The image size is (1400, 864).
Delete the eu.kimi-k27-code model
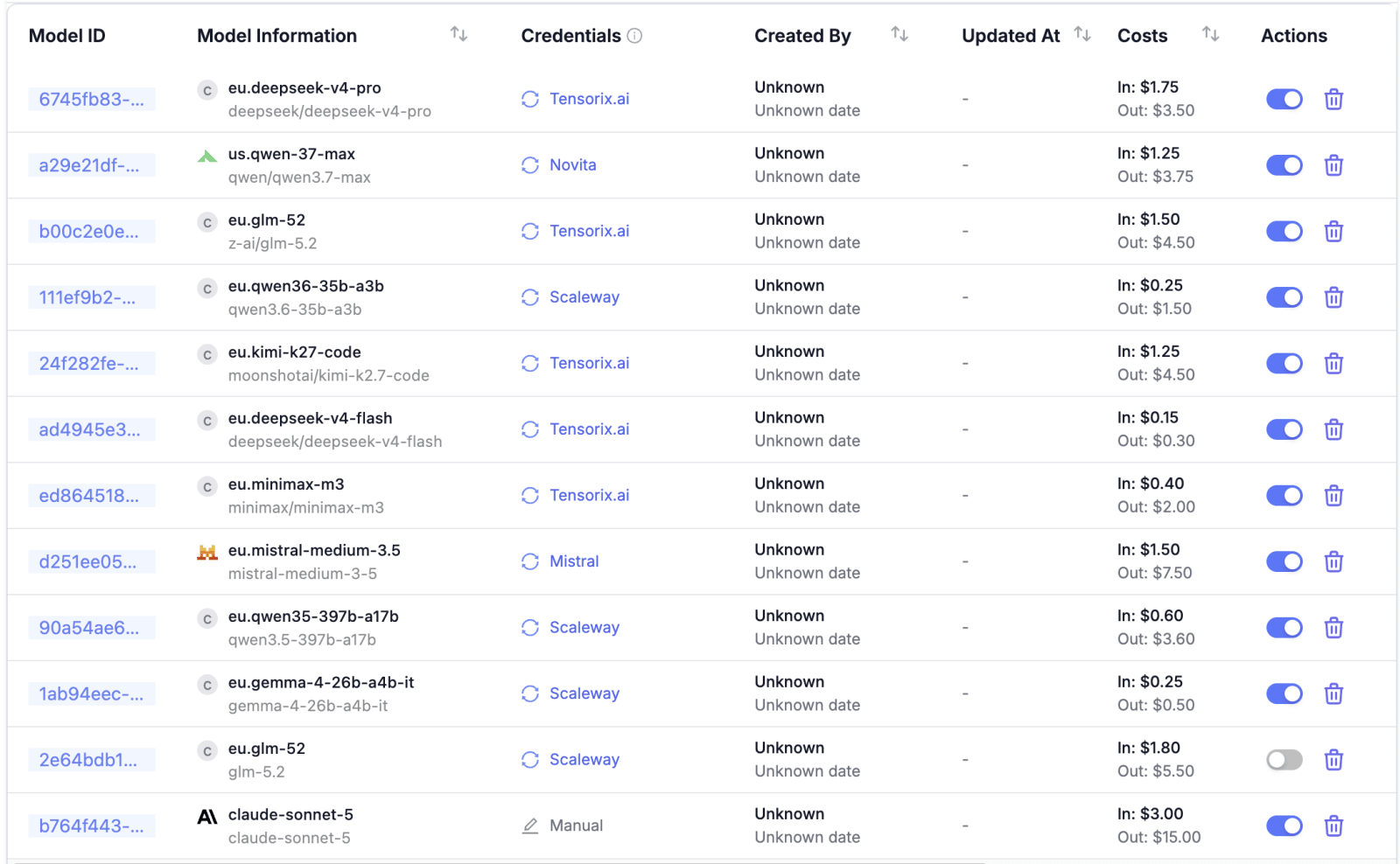coord(1333,364)
